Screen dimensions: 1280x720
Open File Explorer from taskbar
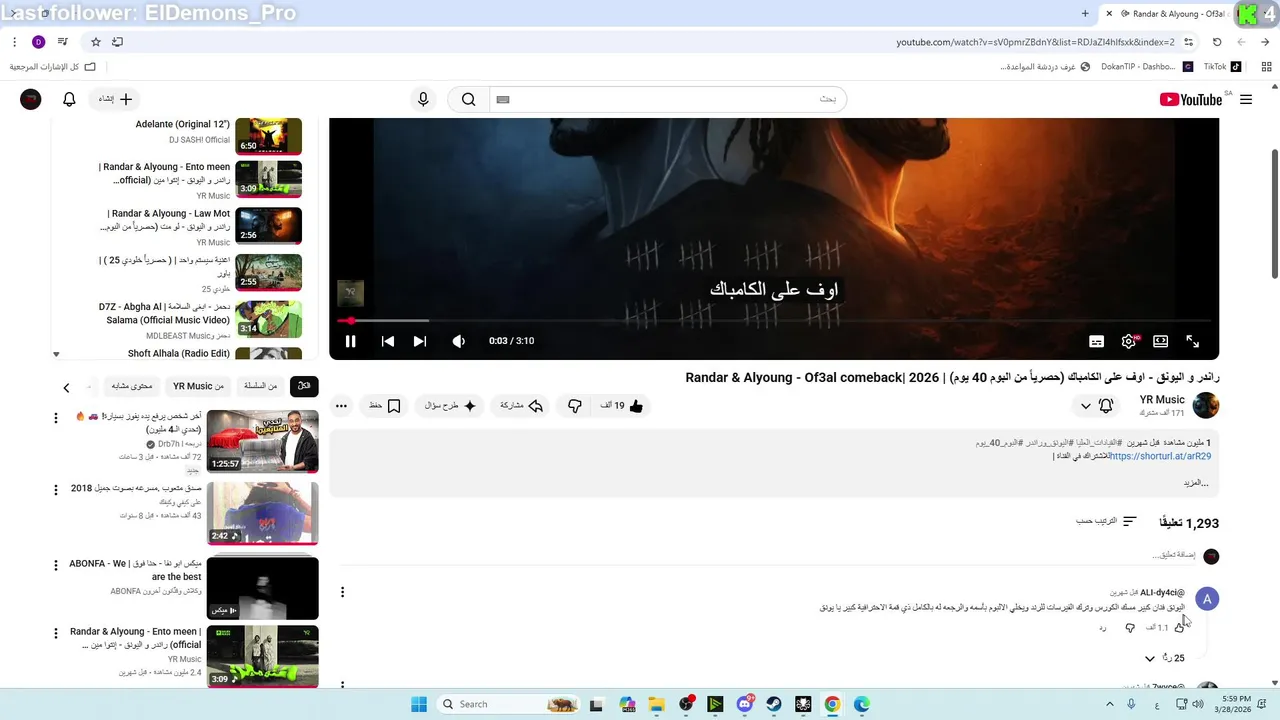(x=655, y=704)
